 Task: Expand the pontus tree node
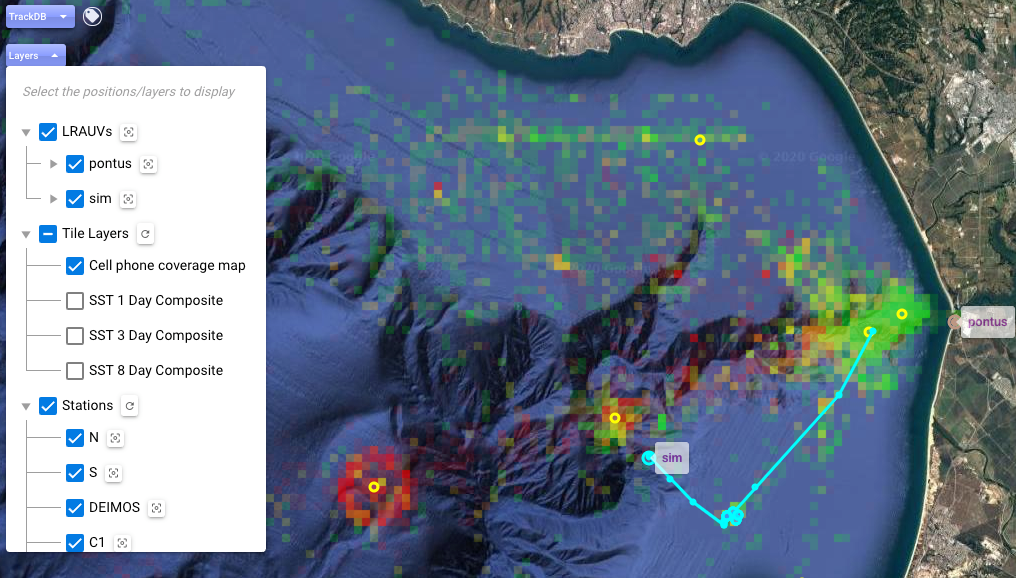point(54,164)
